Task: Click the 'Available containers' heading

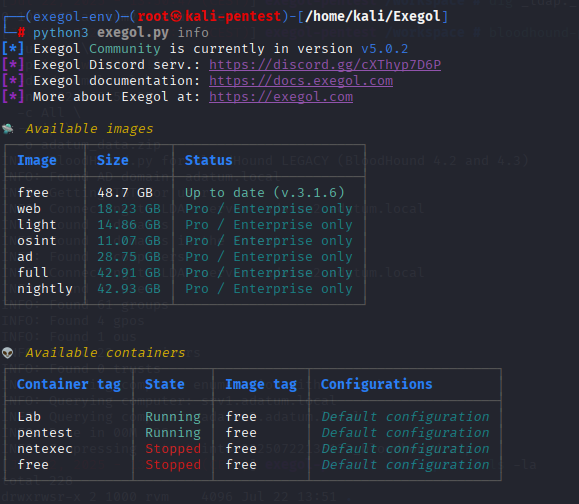Action: 105,353
